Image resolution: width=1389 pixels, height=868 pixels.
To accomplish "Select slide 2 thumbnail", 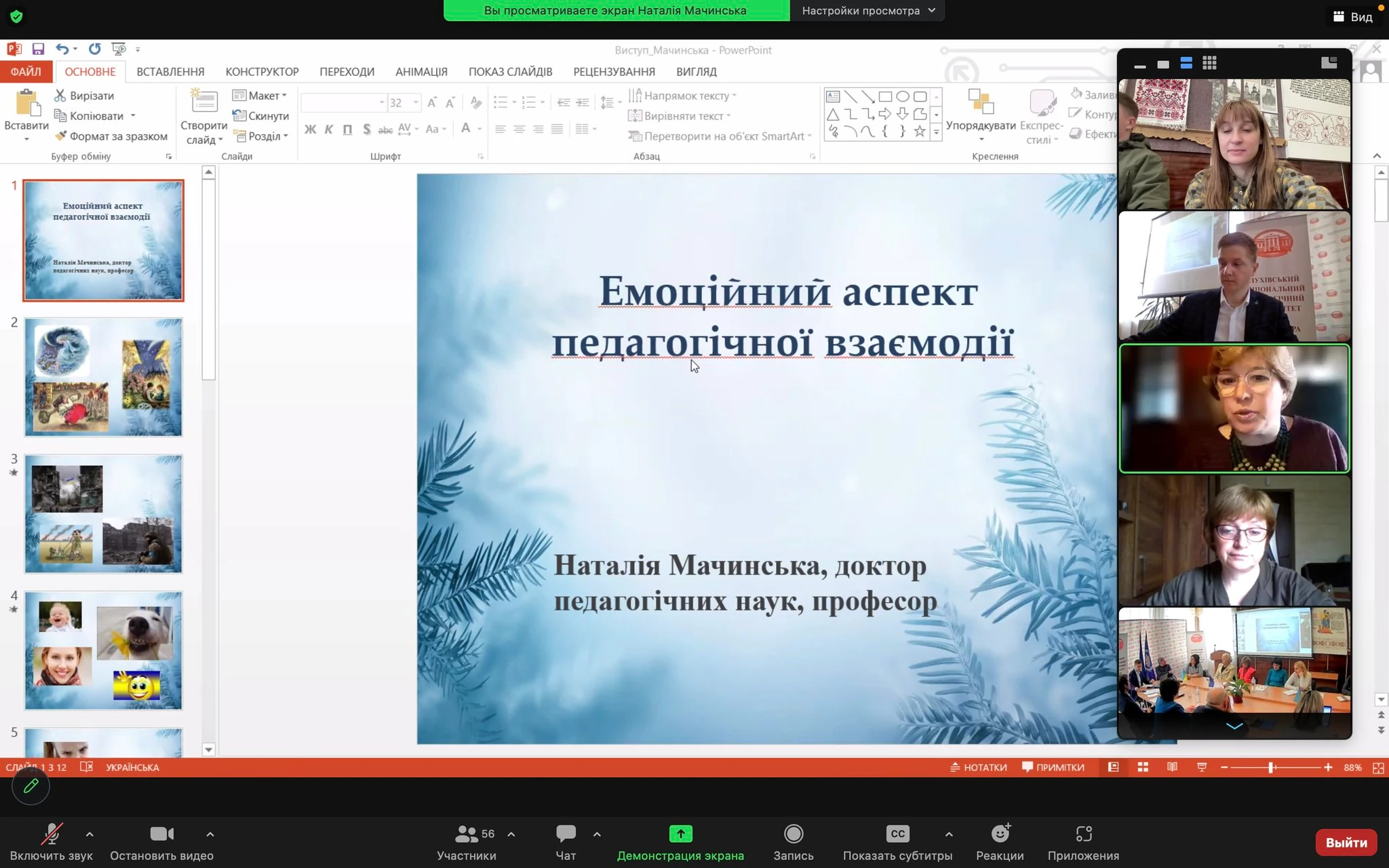I will pos(103,377).
